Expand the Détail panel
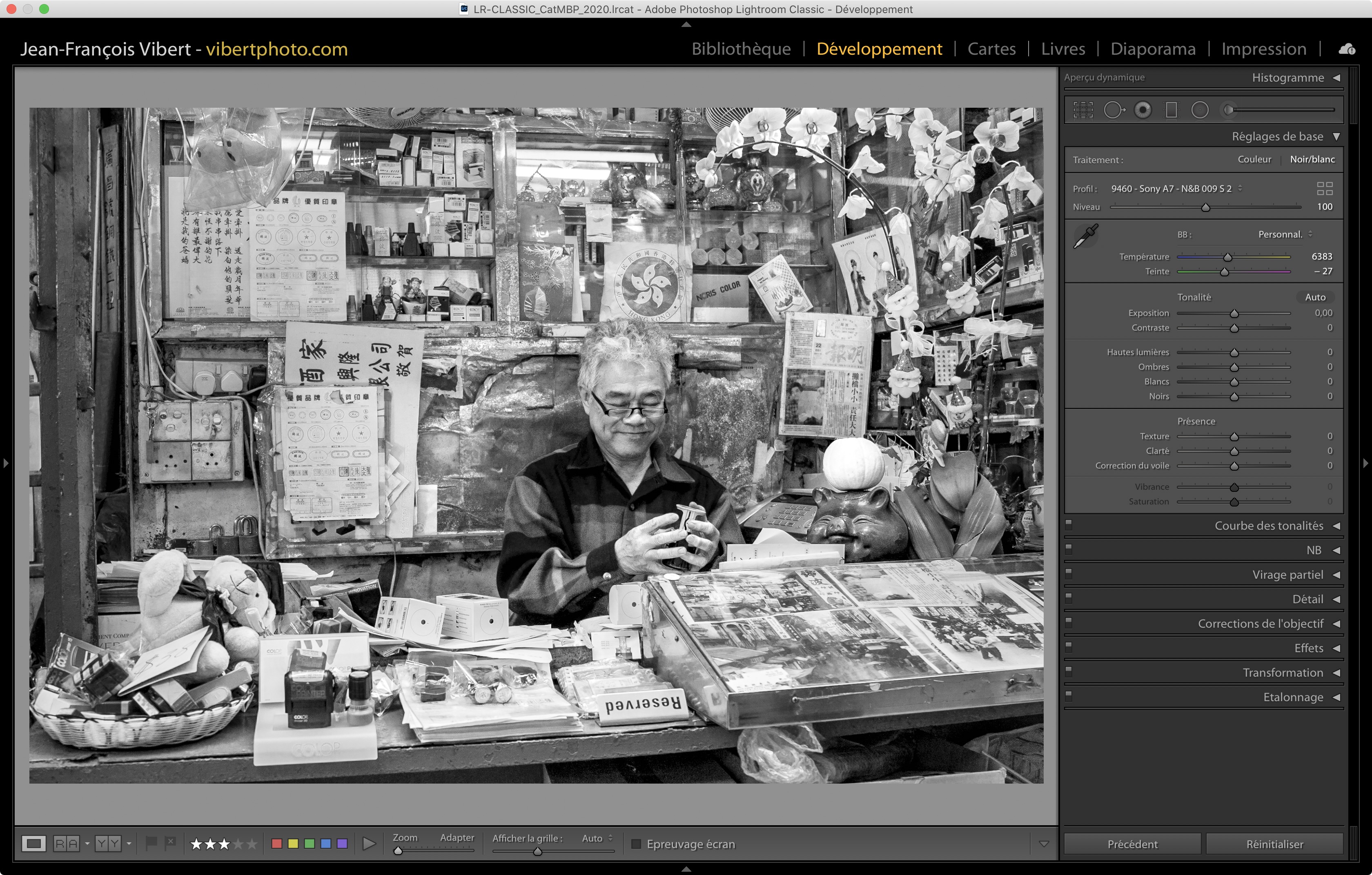Image resolution: width=1372 pixels, height=875 pixels. tap(1307, 599)
